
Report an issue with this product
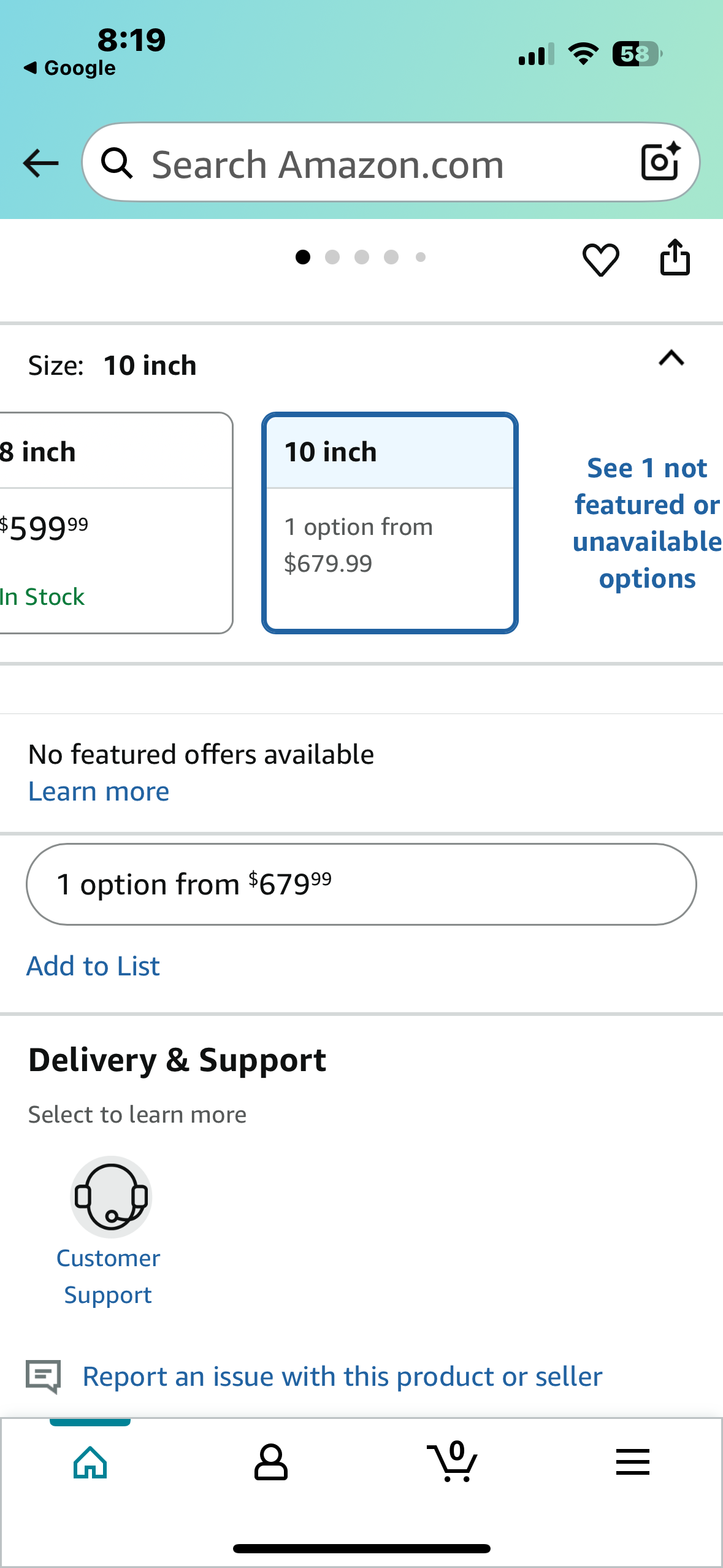click(342, 1377)
